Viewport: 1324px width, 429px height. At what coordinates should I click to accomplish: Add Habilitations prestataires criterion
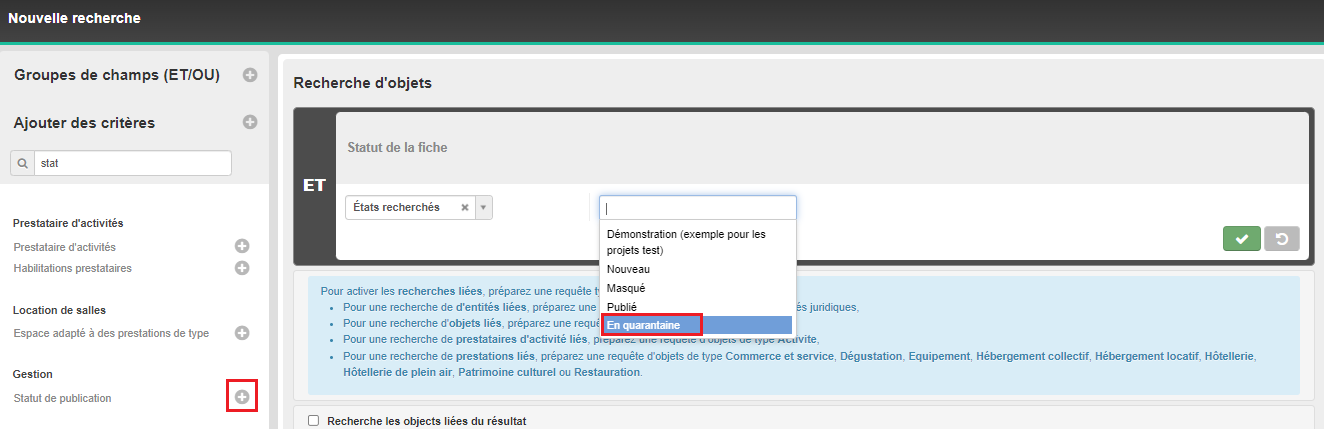[241, 268]
